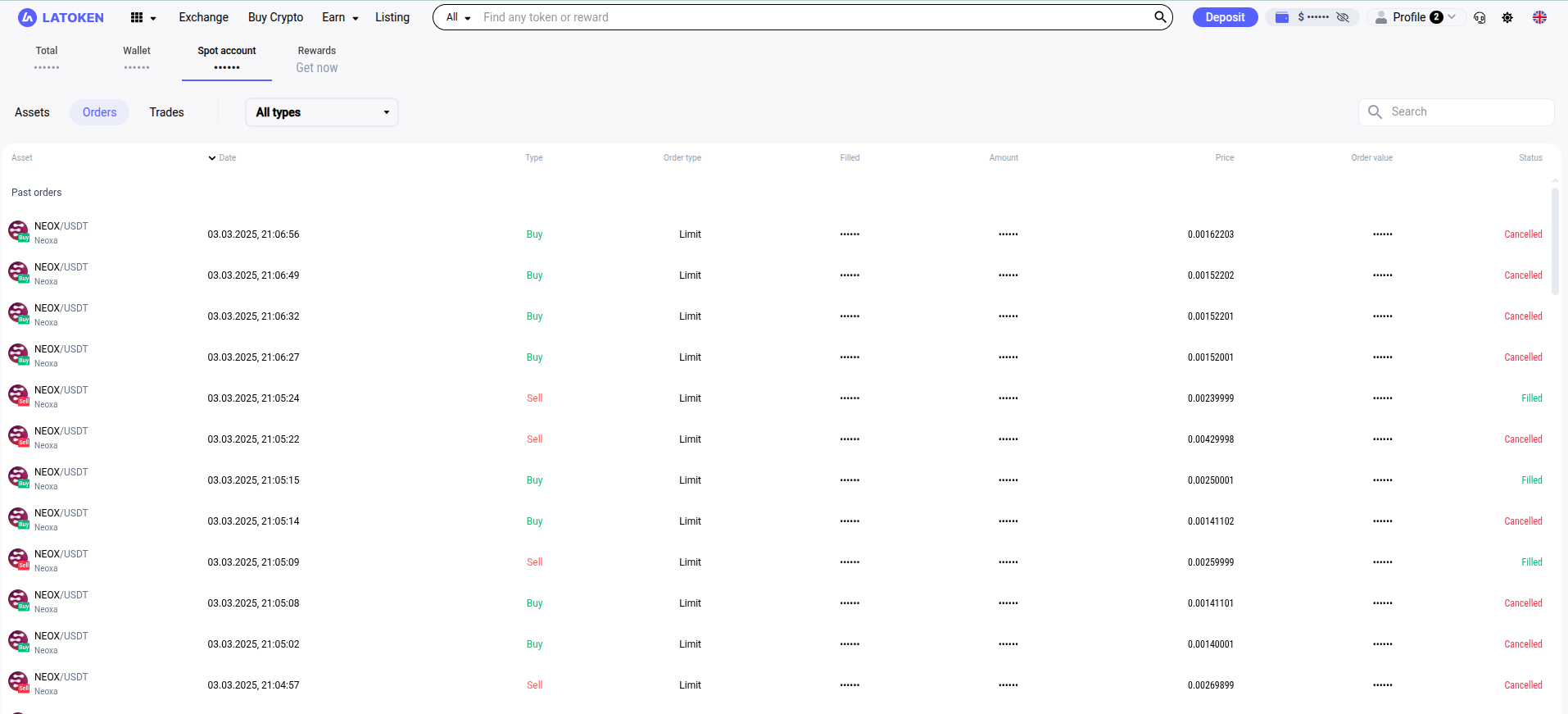Sort orders by Date column arrow
1568x714 pixels.
pyautogui.click(x=212, y=158)
